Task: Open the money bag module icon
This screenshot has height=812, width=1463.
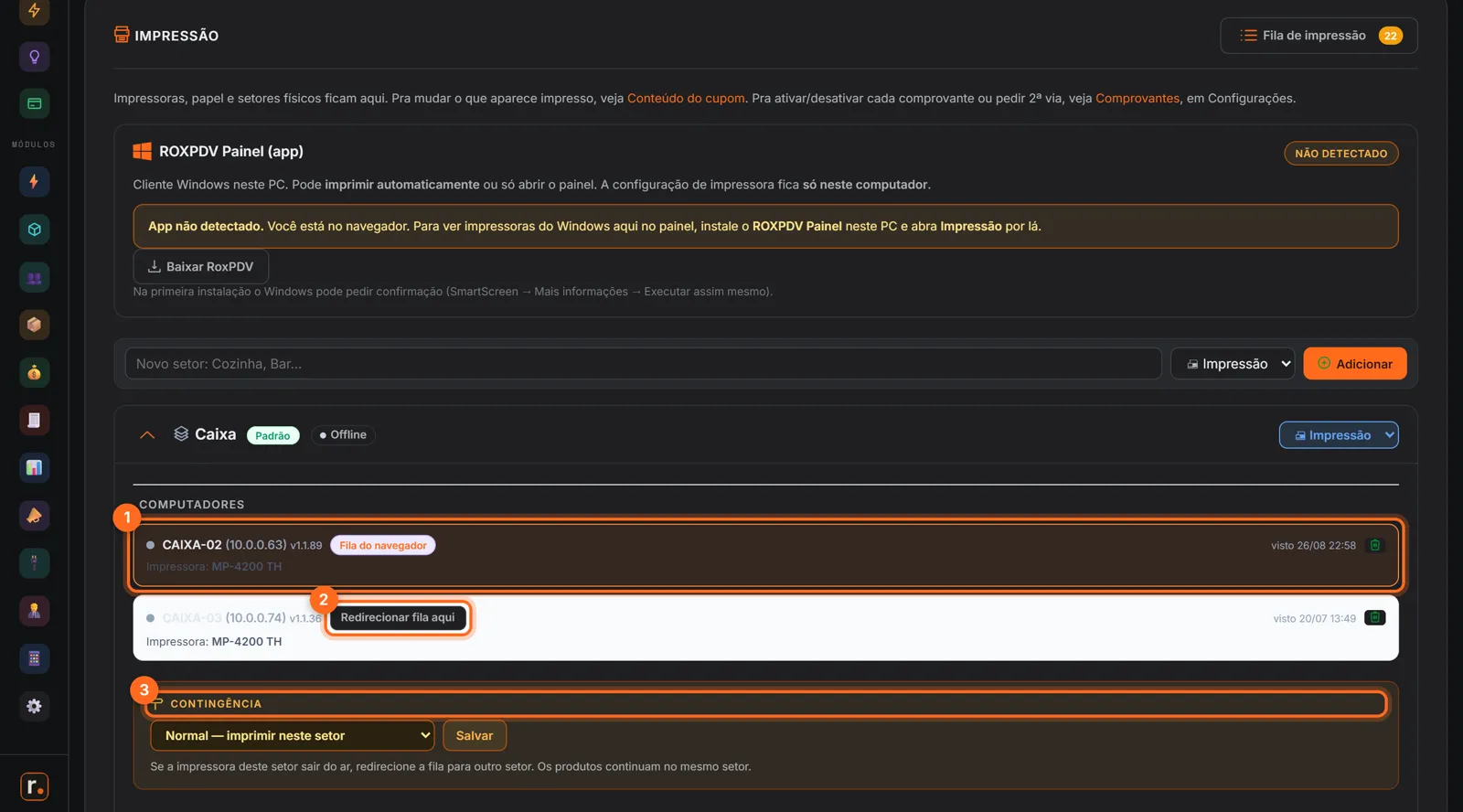Action: pos(34,372)
